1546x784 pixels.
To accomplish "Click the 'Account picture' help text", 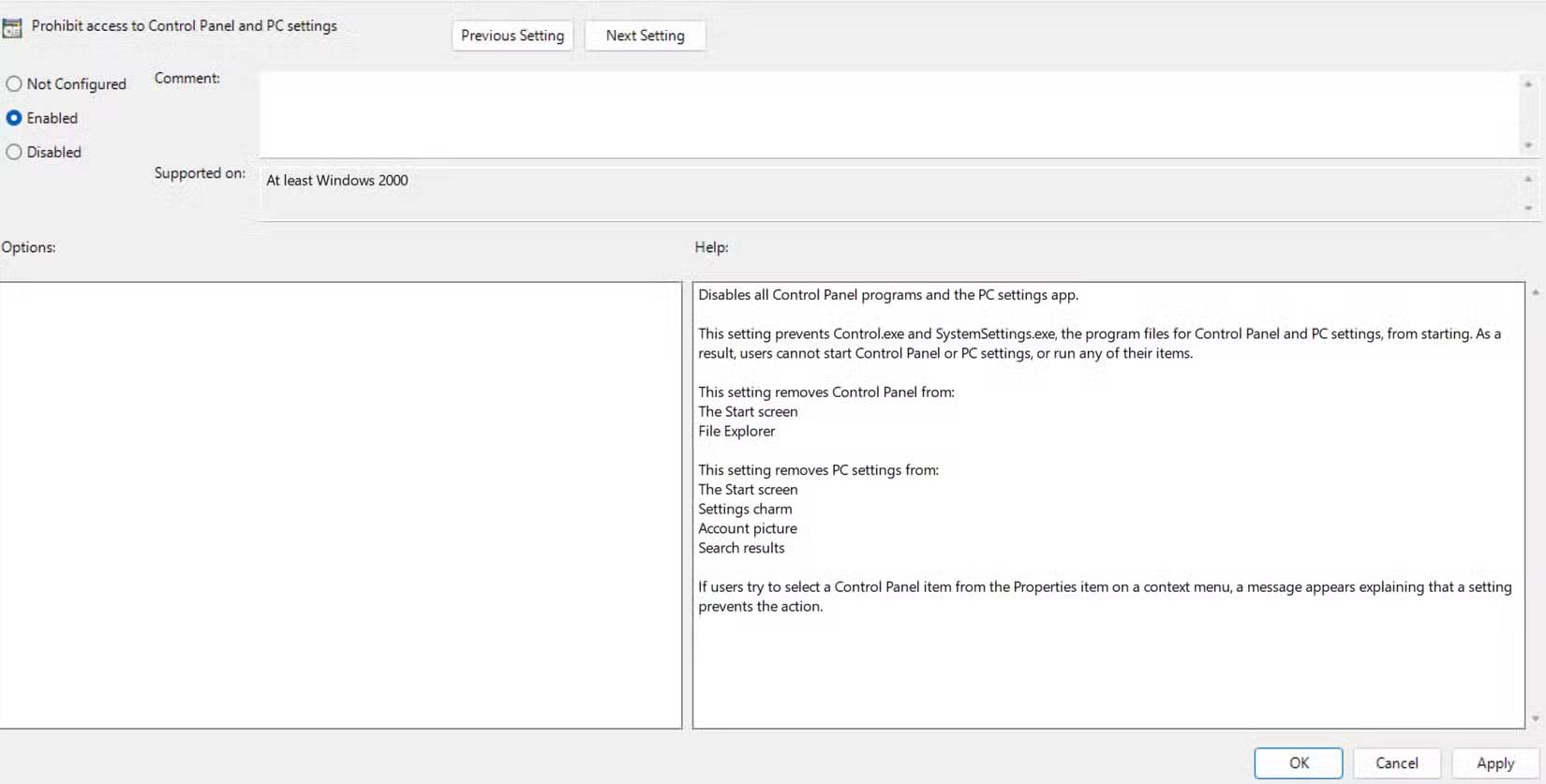I will 748,529.
